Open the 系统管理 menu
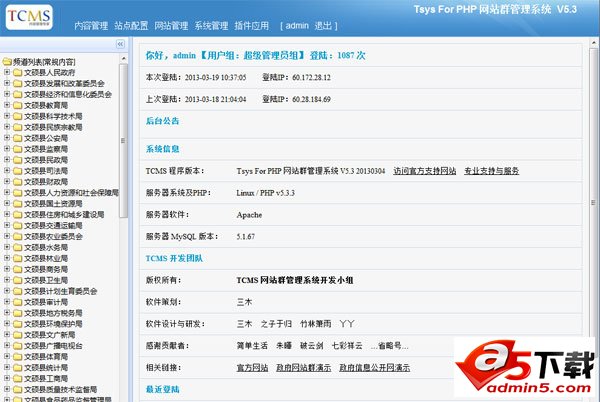 pos(211,26)
